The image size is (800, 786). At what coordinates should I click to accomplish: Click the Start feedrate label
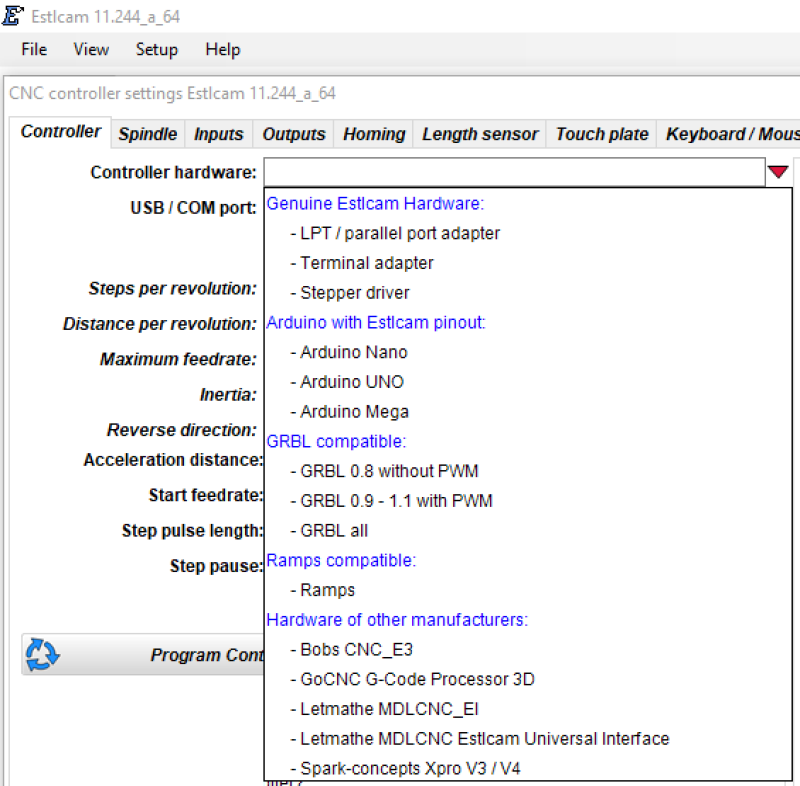pos(206,495)
